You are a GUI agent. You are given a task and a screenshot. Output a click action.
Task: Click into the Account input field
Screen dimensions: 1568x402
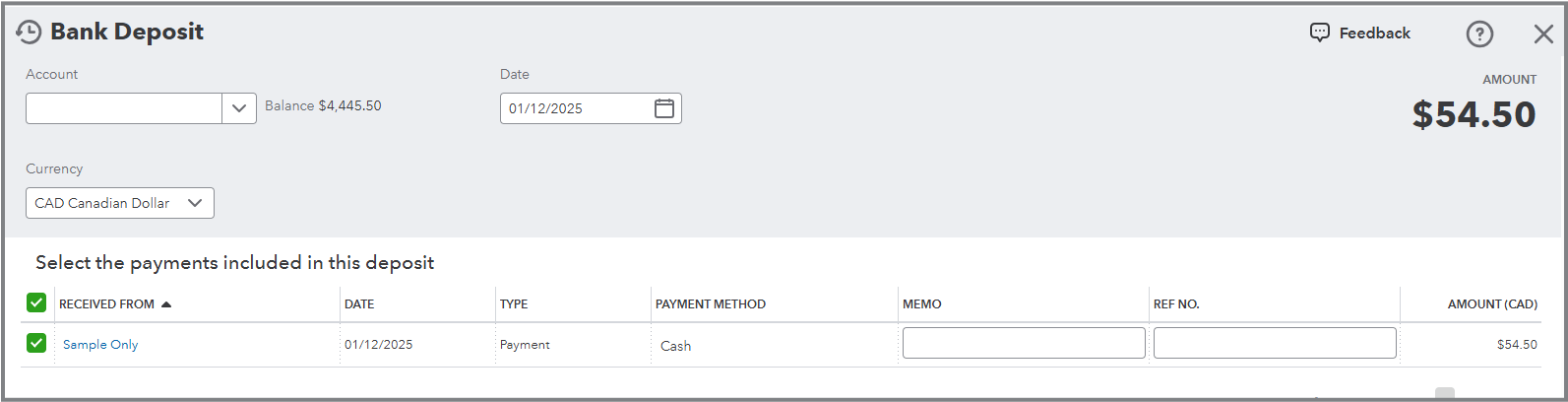pos(124,108)
